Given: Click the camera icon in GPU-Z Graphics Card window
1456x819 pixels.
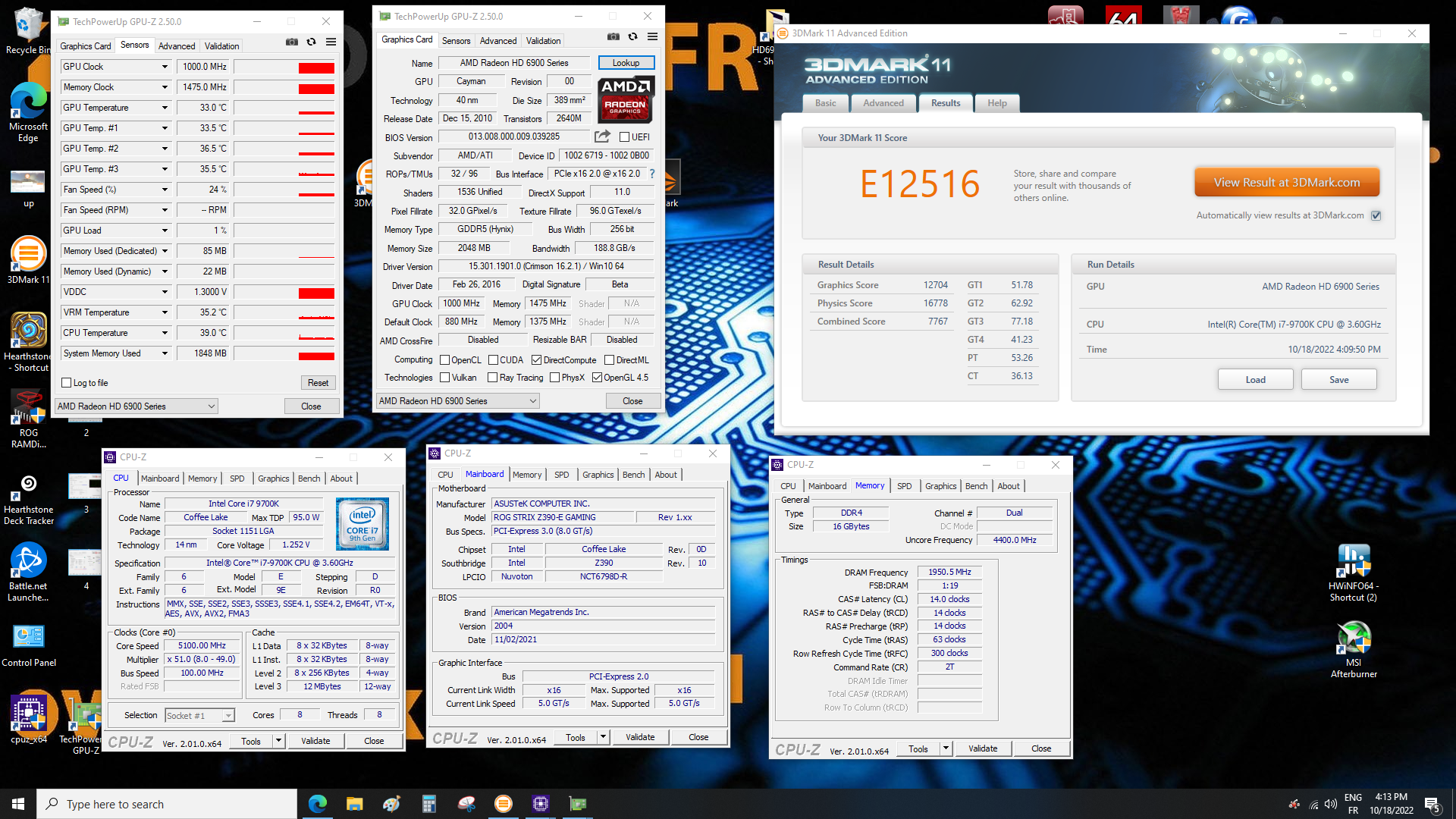Looking at the screenshot, I should [613, 36].
